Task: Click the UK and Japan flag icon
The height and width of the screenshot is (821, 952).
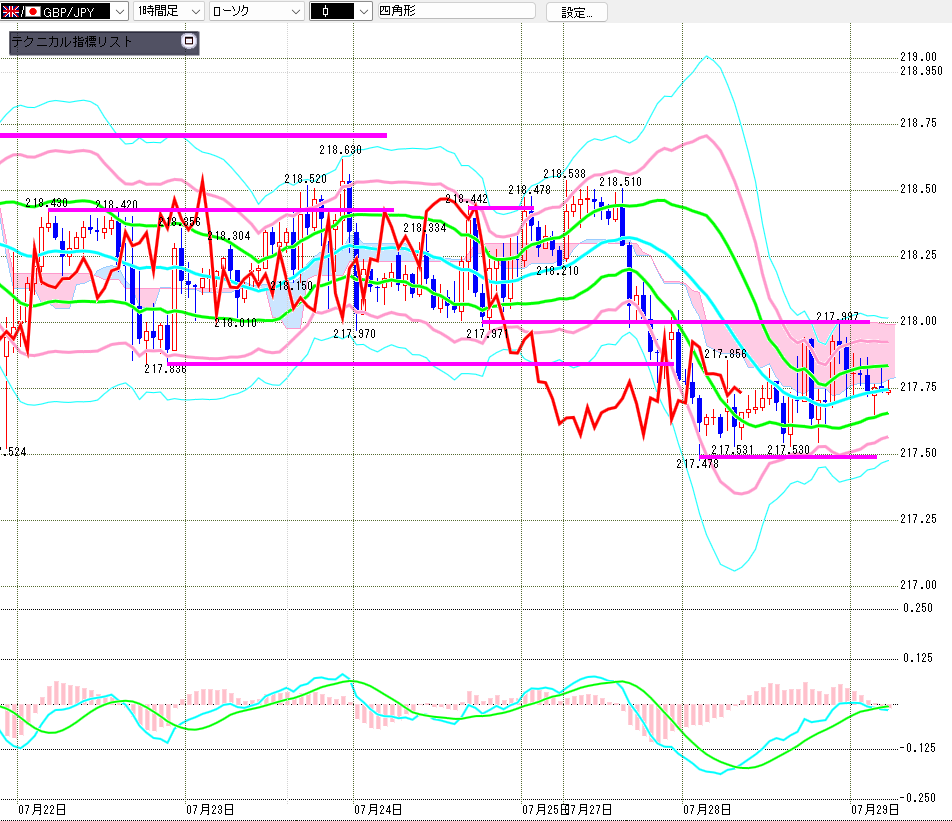Action: [21, 11]
